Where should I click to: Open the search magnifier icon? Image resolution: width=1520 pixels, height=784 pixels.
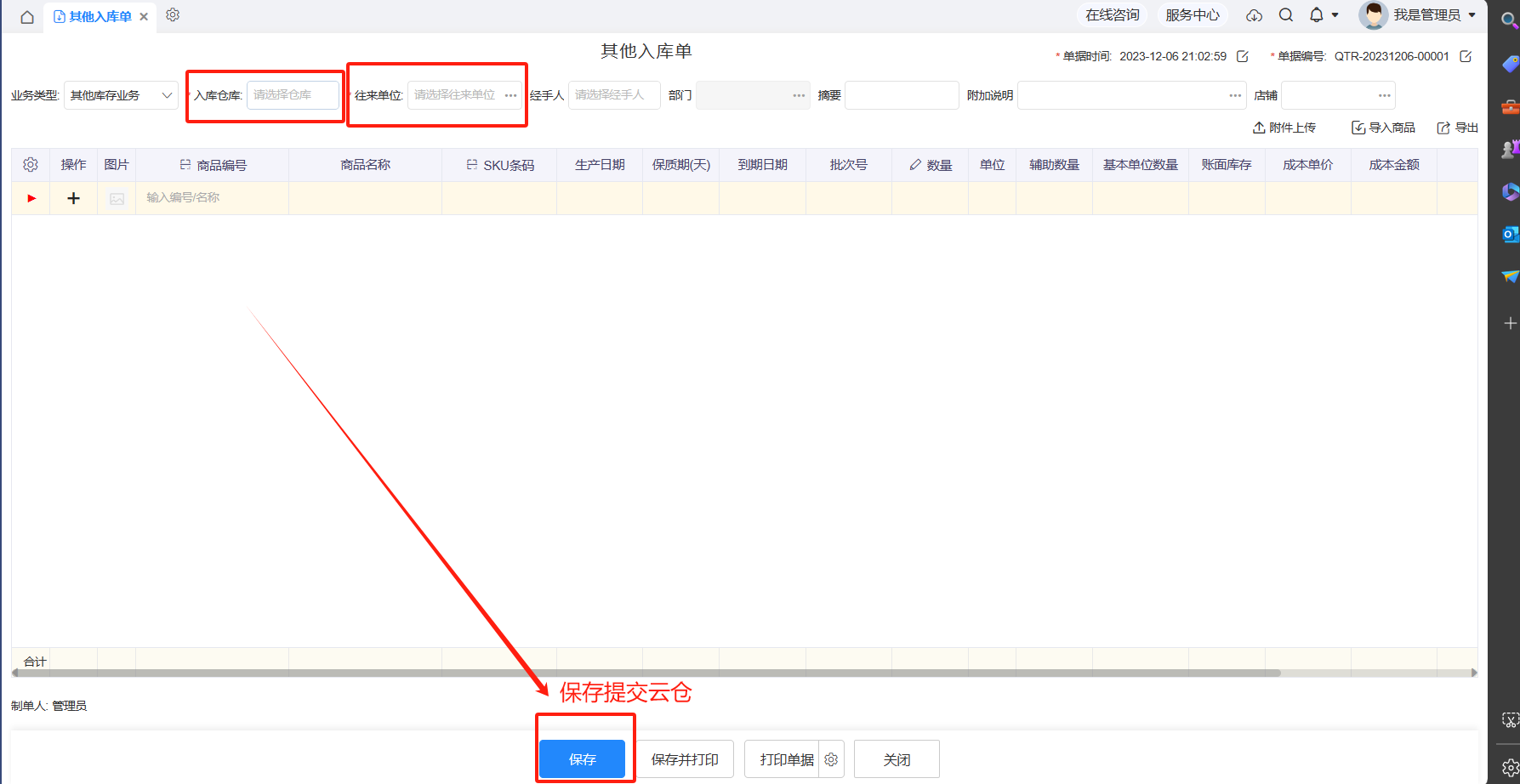coord(1286,15)
